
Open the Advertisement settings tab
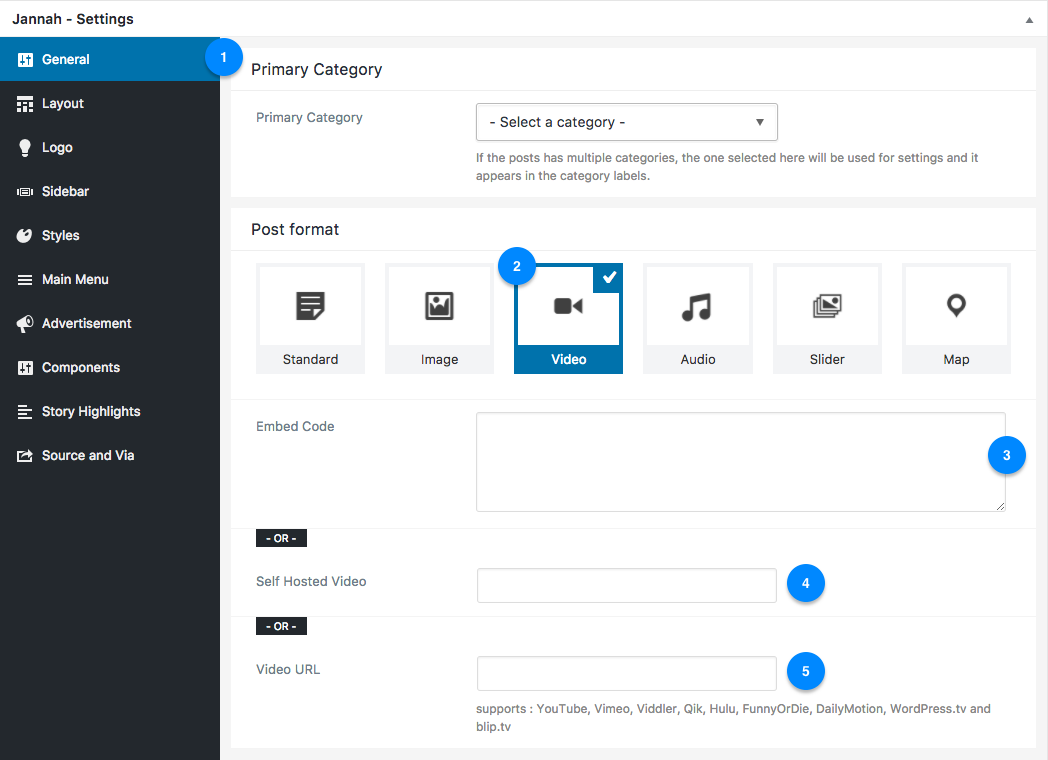(x=110, y=324)
